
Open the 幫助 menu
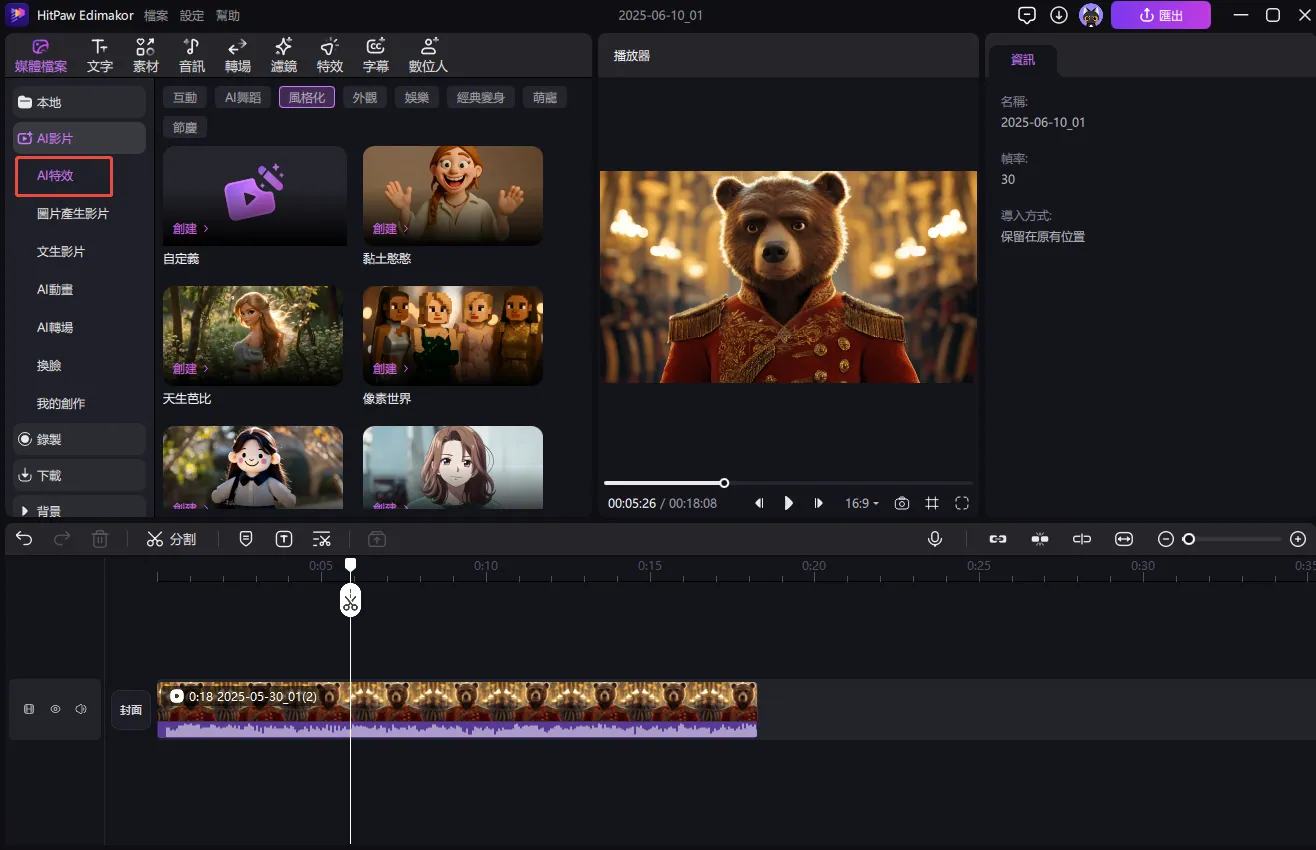228,15
